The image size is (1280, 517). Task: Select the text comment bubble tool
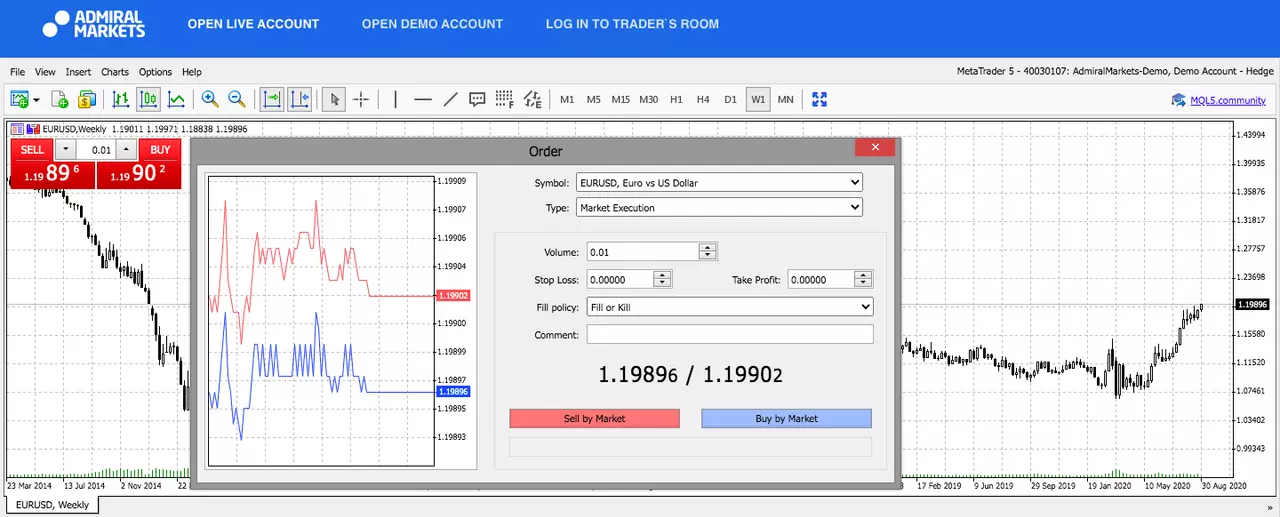click(x=477, y=99)
